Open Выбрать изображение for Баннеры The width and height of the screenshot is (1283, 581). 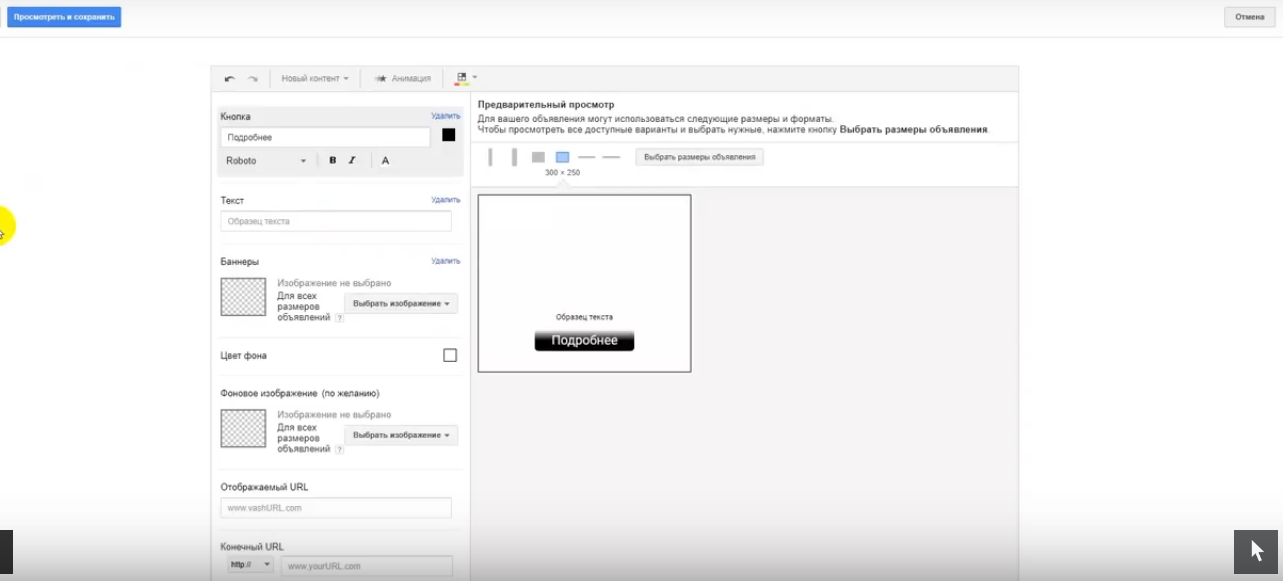click(400, 303)
